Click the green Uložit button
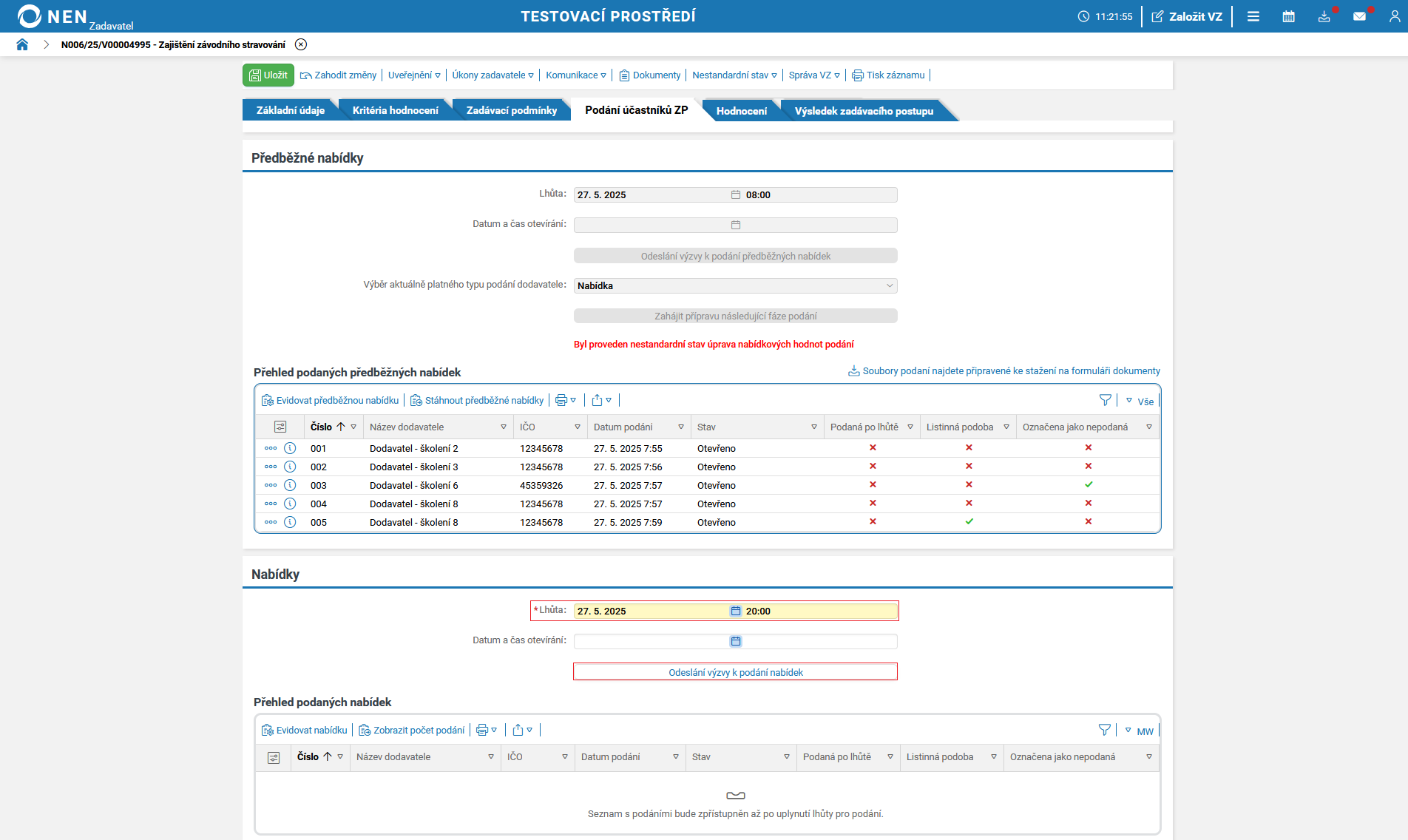This screenshot has height=840, width=1408. 268,75
